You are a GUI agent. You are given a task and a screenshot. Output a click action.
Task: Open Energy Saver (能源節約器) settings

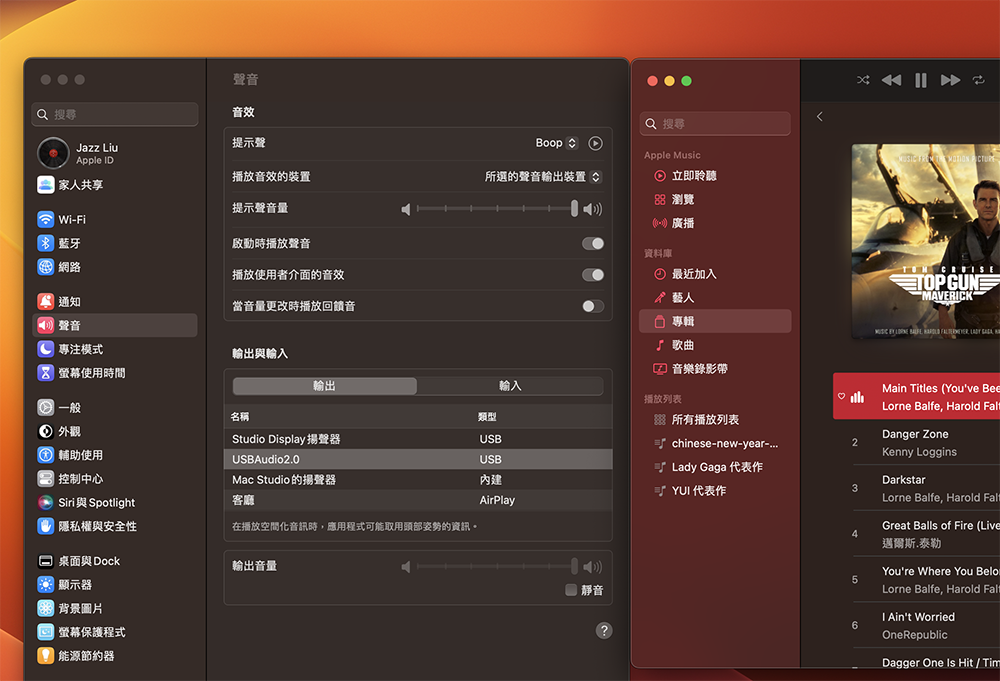[115, 655]
